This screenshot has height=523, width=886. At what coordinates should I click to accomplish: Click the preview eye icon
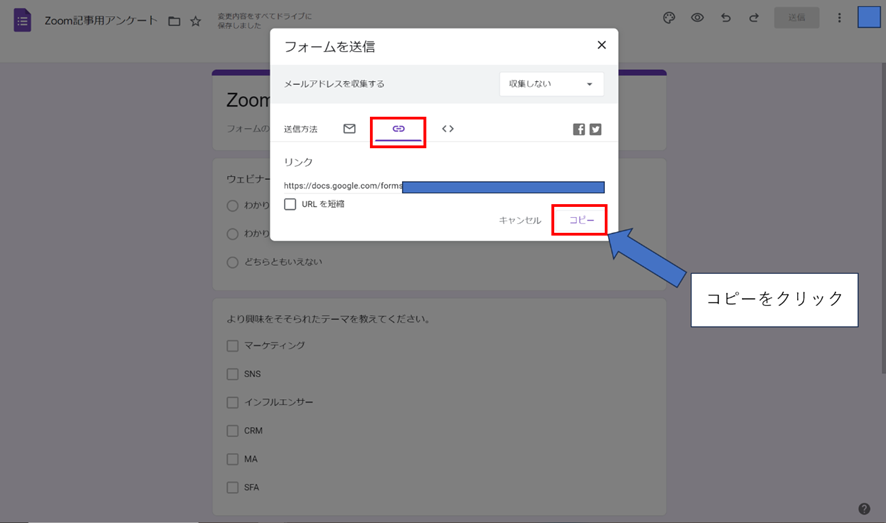click(x=697, y=18)
